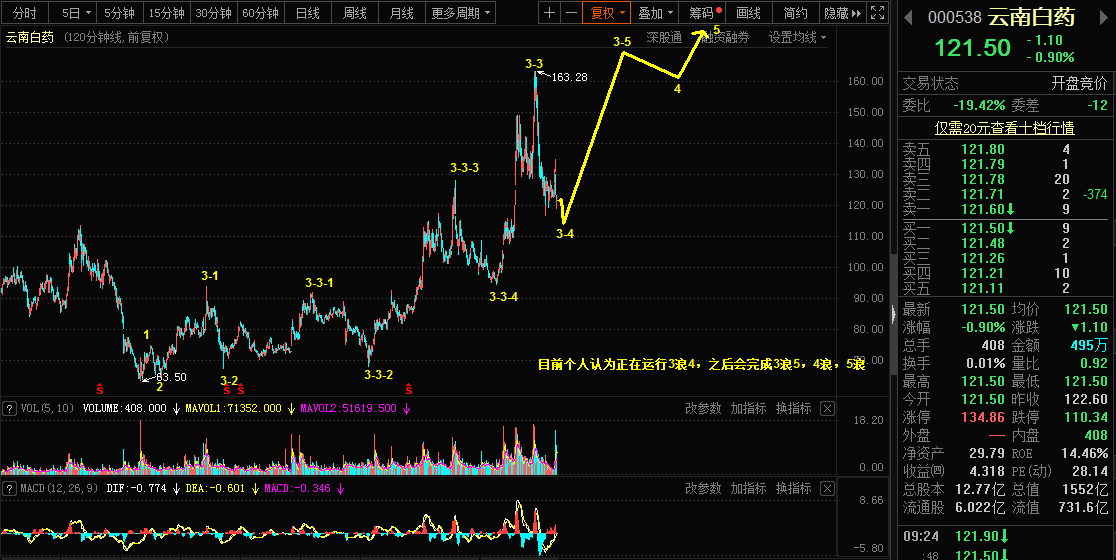The height and width of the screenshot is (560, 1116).
Task: Zoom in the chart with the plus button
Action: coord(549,12)
